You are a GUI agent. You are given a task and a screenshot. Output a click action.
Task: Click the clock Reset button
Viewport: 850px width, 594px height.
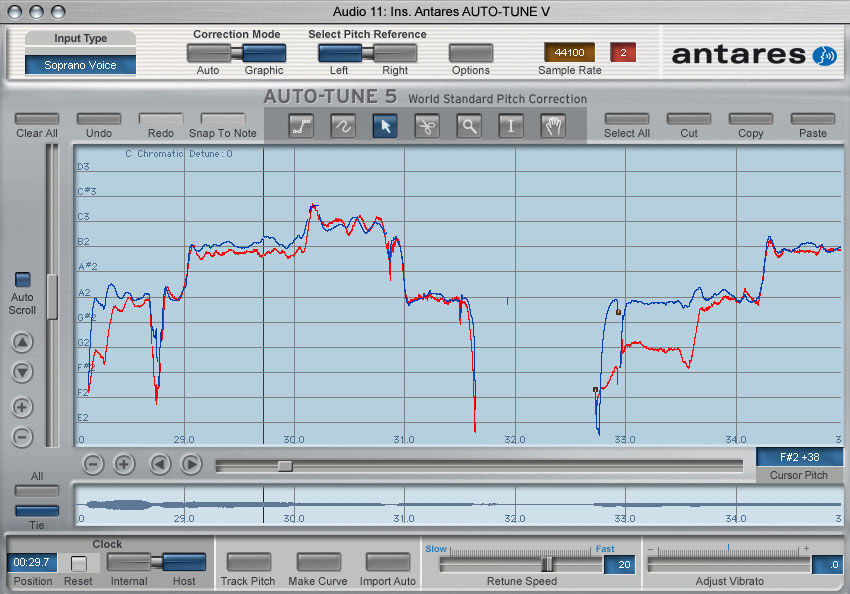[x=79, y=564]
